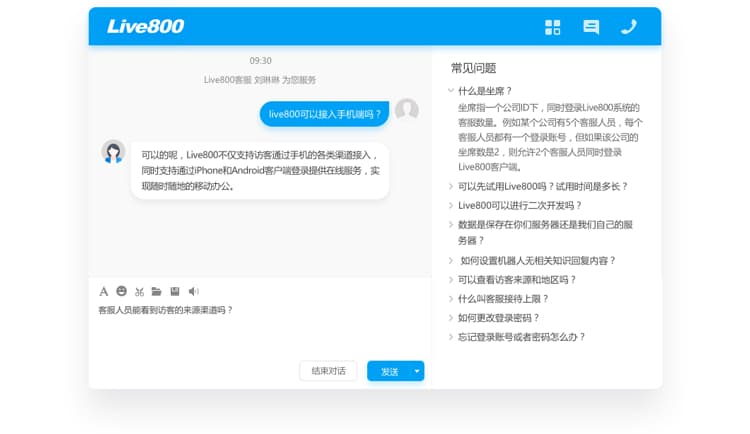Screen dimensions: 750x434
Task: Click the agent avatar in chat
Action: pos(113,151)
